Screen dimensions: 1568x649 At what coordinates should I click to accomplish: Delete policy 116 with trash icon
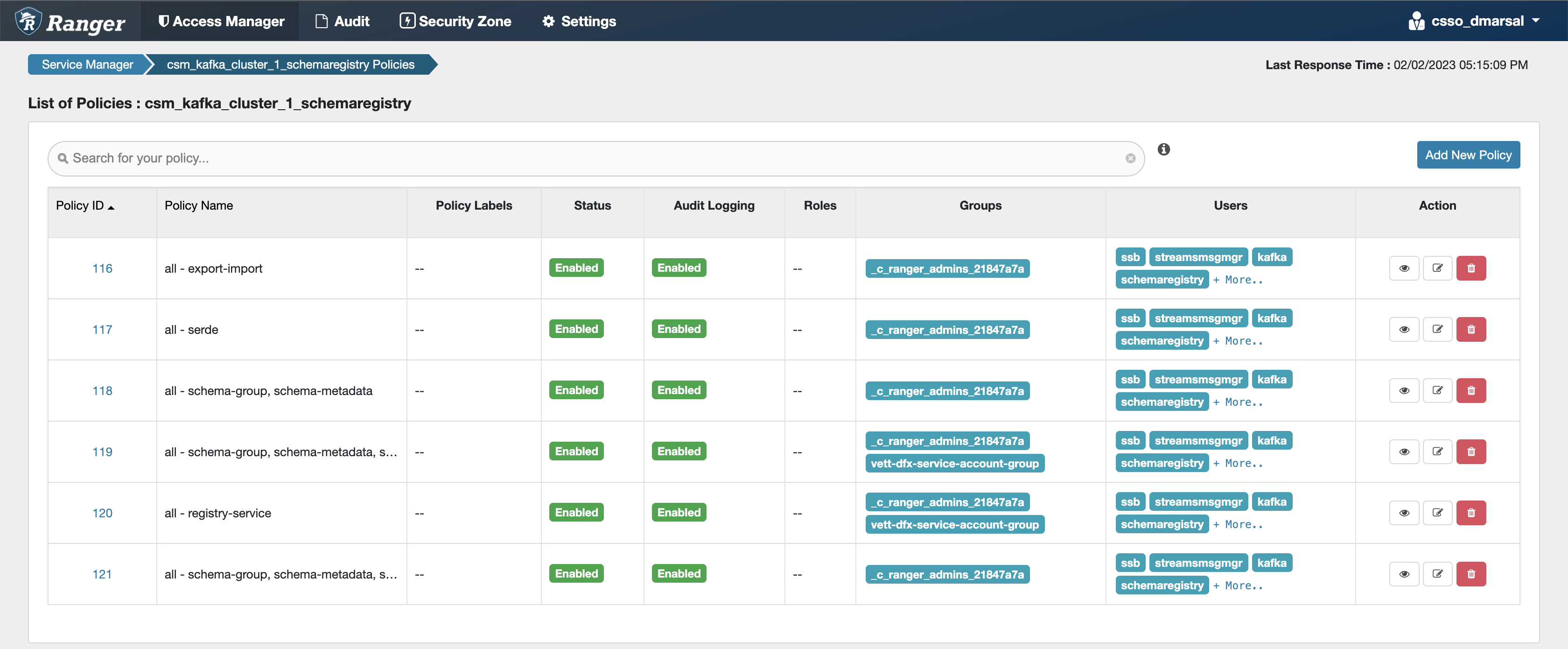[x=1470, y=268]
